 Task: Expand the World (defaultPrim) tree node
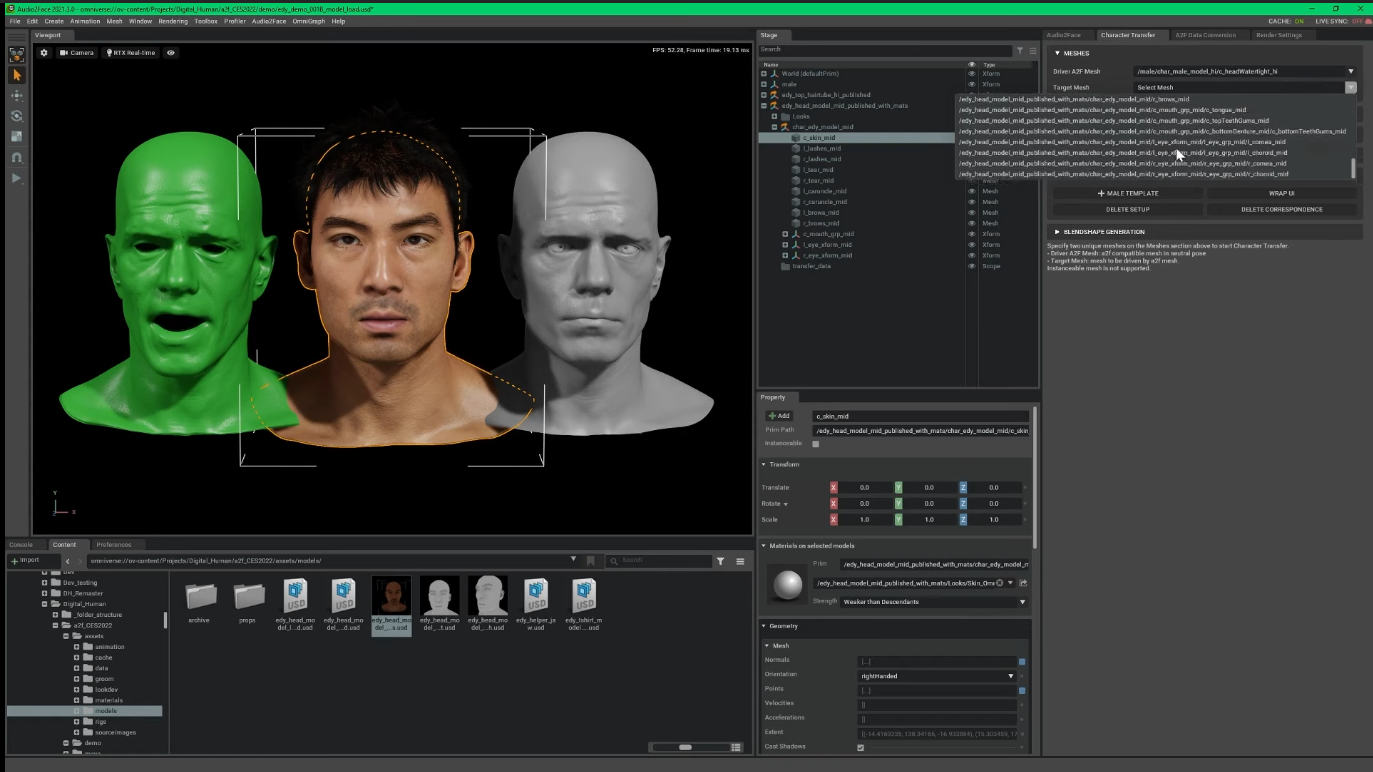click(x=764, y=74)
